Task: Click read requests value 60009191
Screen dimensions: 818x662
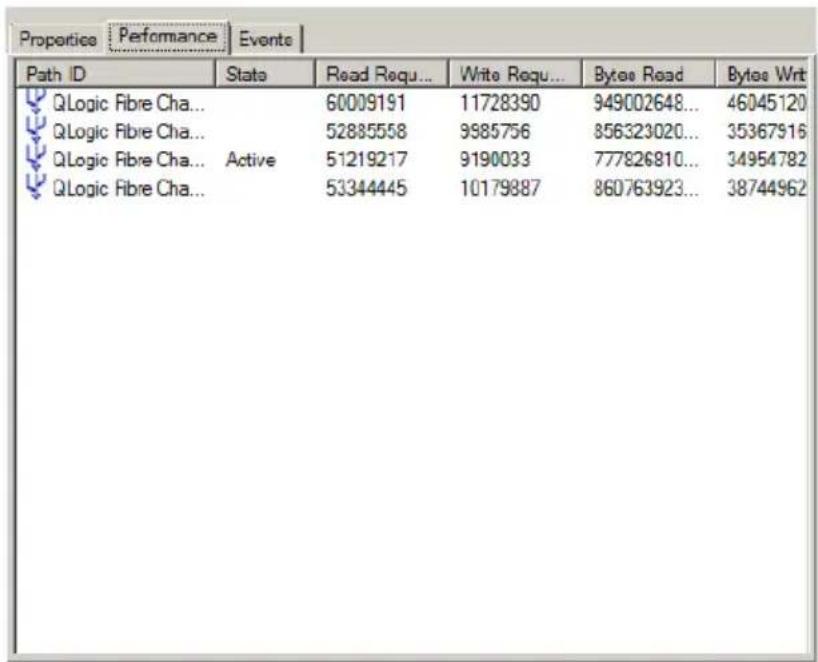Action: click(366, 103)
